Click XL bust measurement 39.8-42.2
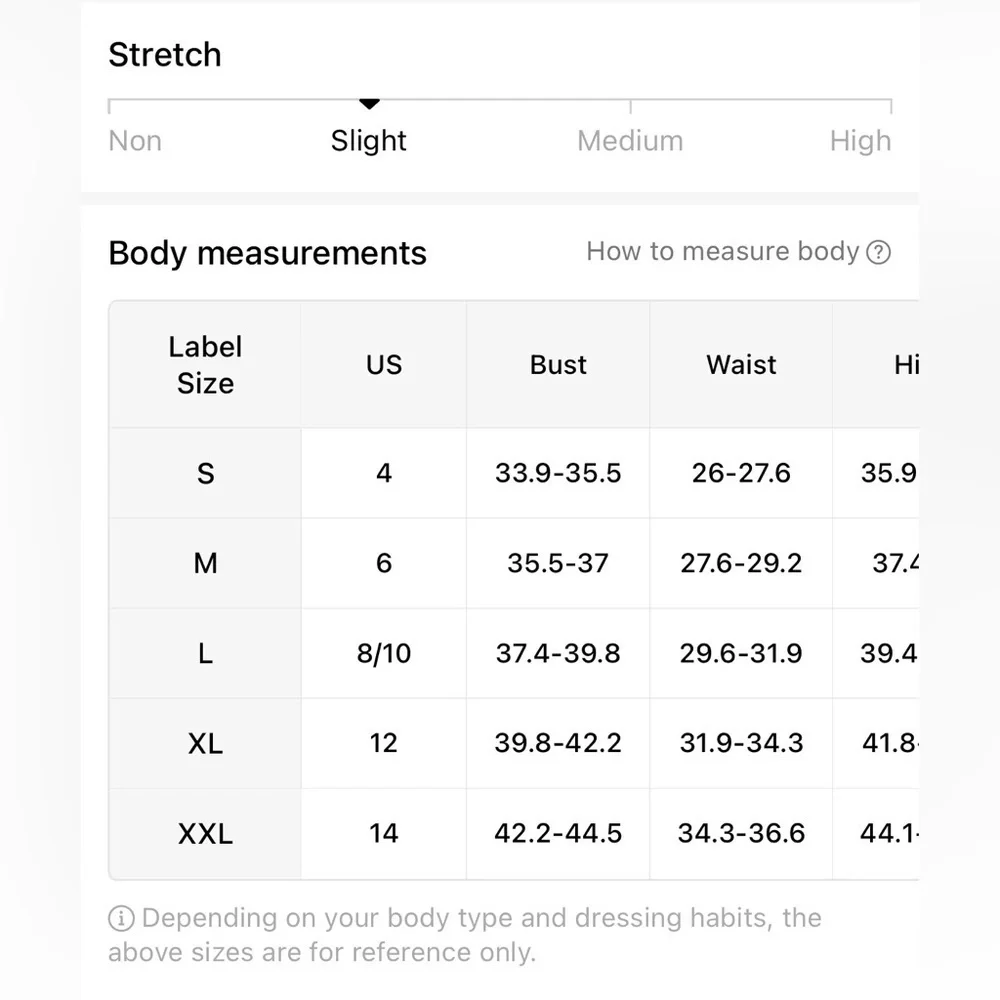Viewport: 1000px width, 1000px height. coord(558,743)
